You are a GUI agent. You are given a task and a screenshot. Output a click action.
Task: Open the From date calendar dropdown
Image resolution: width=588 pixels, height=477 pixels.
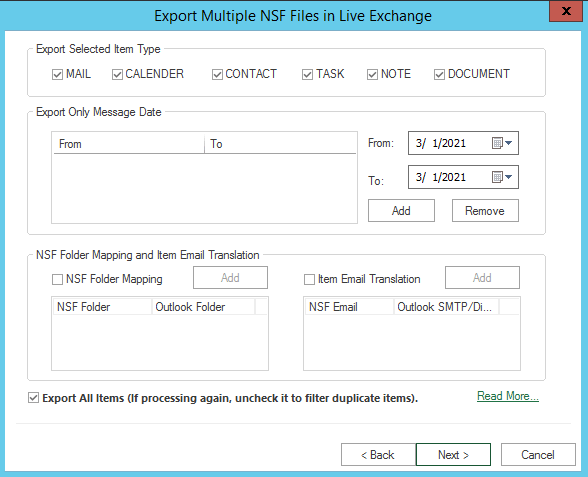pos(502,143)
